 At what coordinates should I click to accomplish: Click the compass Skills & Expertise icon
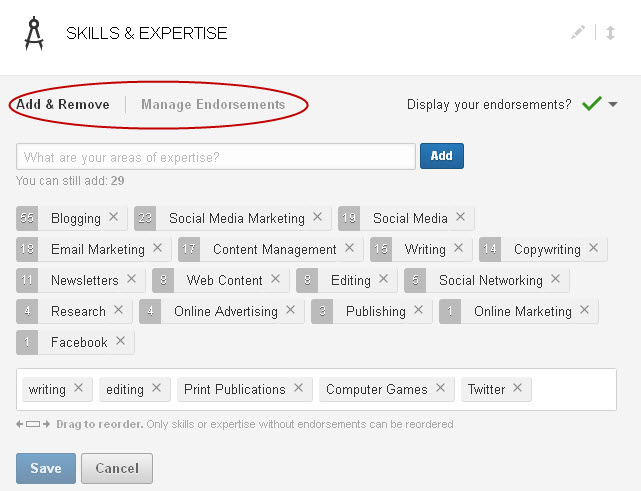[34, 33]
